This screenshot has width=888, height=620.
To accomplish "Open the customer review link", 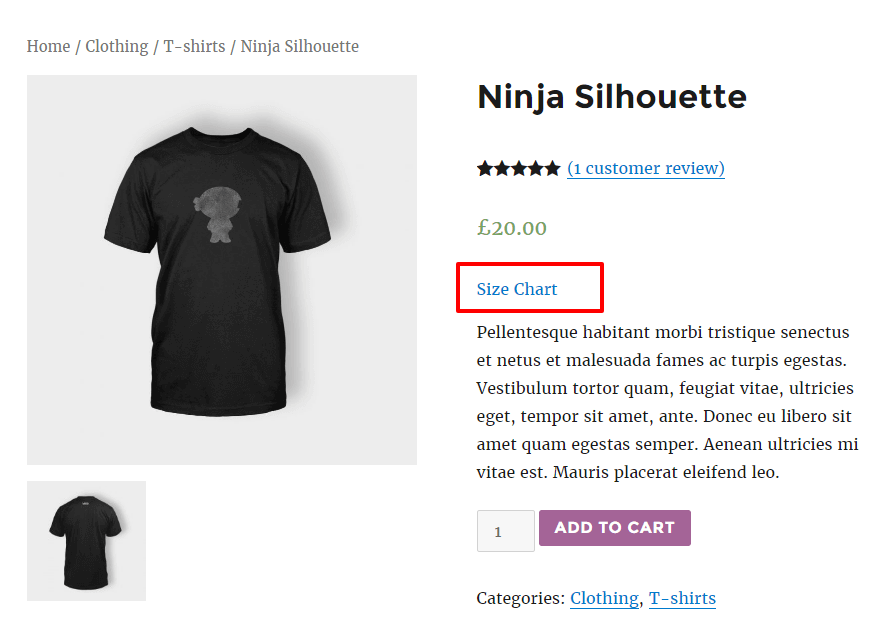I will (646, 168).
